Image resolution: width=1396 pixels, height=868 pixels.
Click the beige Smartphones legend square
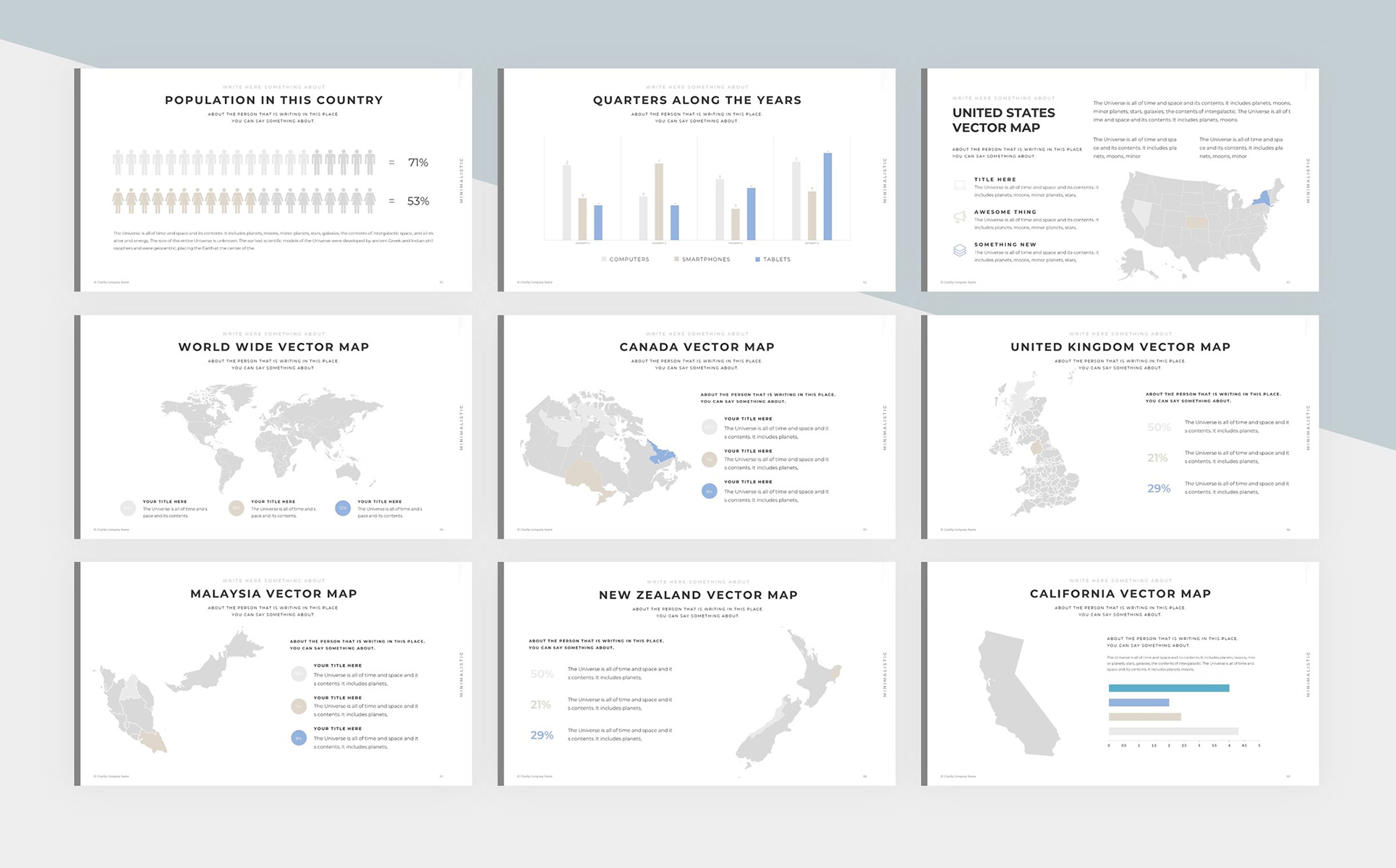point(676,259)
